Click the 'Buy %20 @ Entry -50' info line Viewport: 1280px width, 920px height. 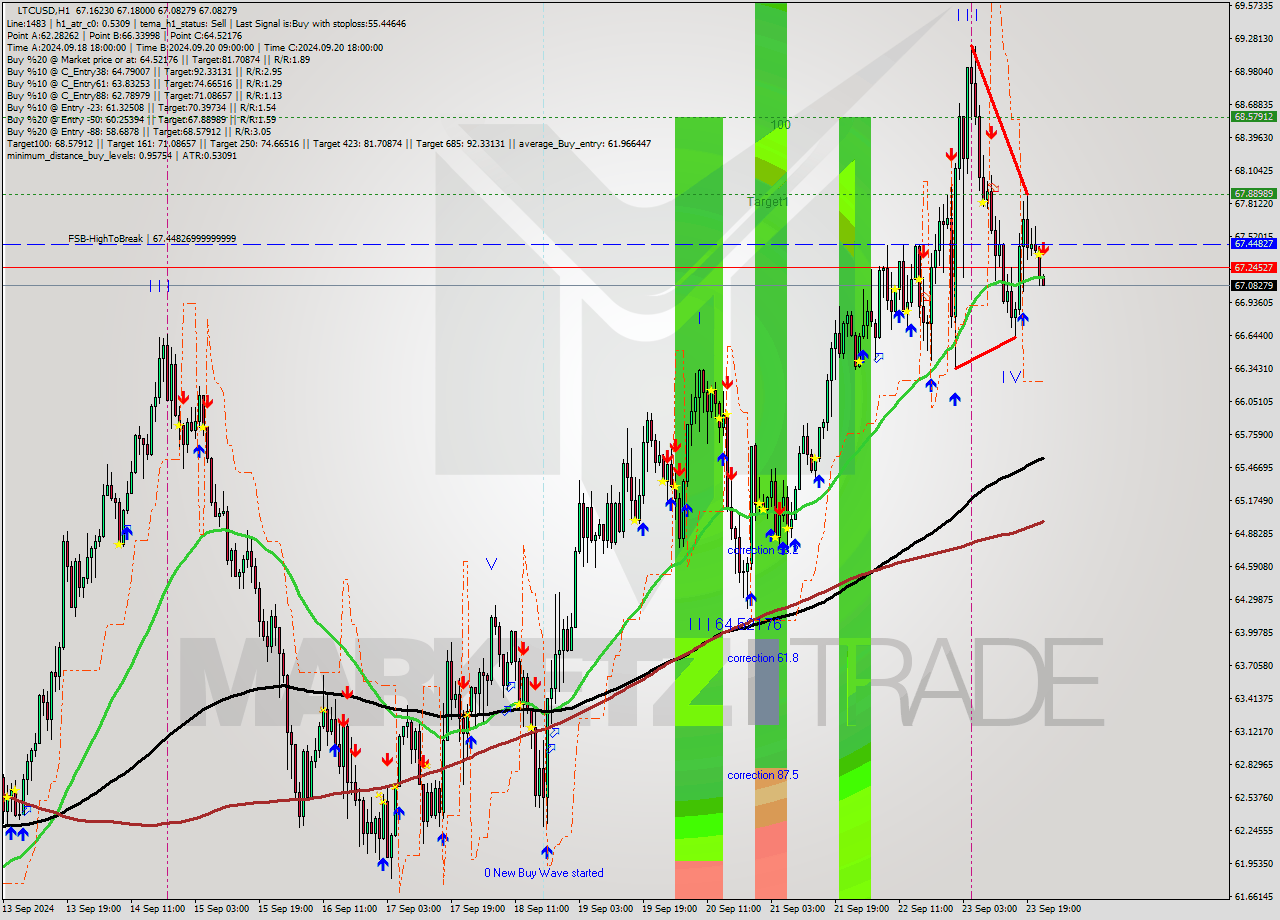[141, 119]
